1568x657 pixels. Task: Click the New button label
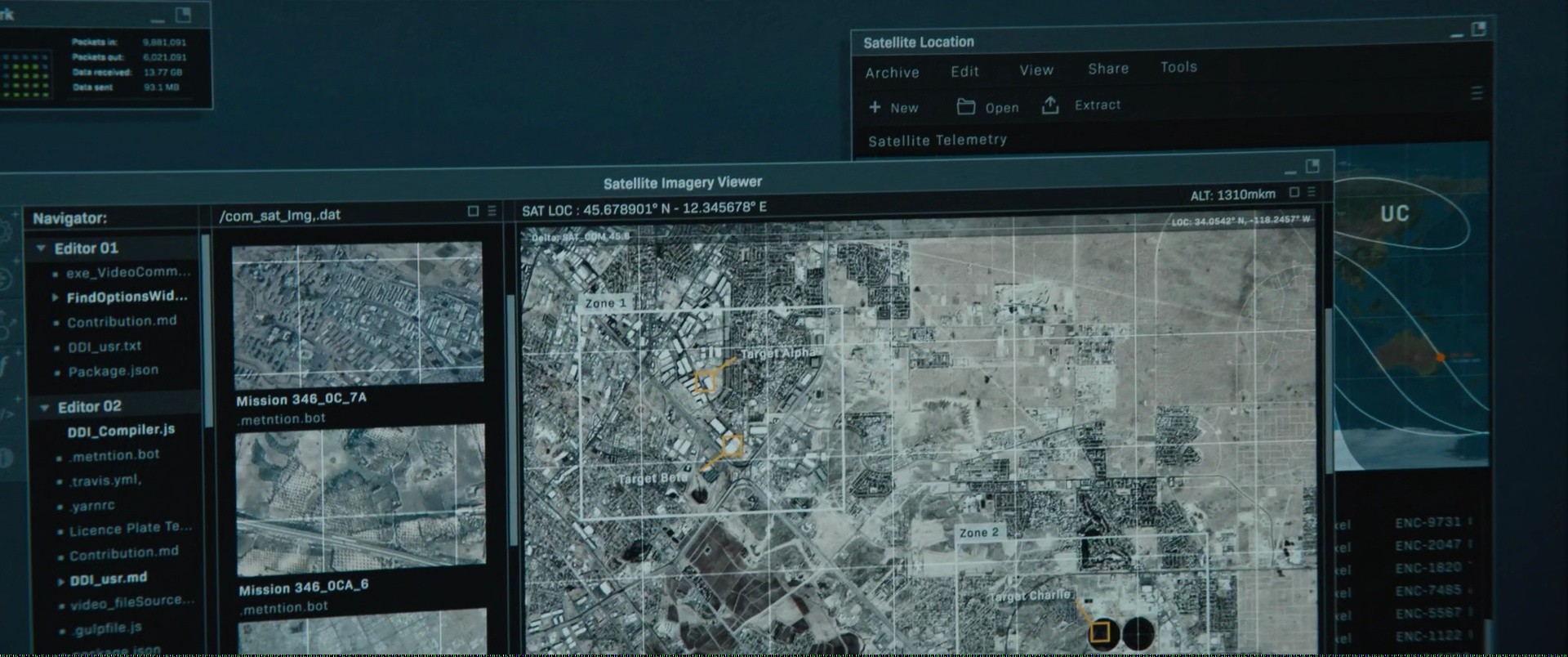904,108
